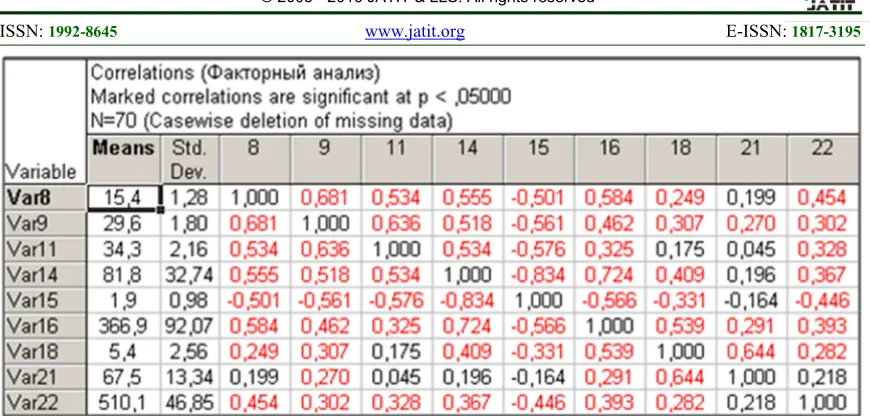Select the 'Std. Dev.' column header
This screenshot has height=416, width=870.
tap(190, 159)
